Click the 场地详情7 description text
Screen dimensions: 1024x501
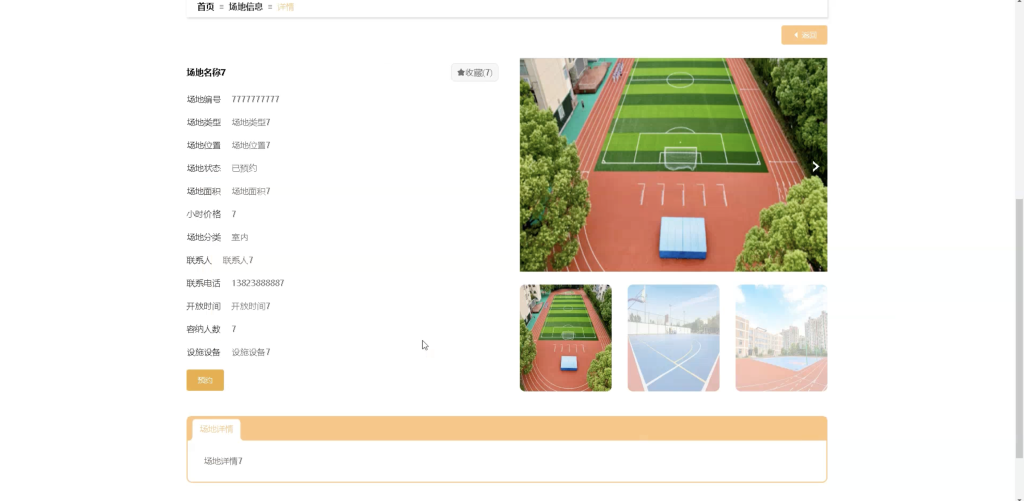pyautogui.click(x=223, y=461)
